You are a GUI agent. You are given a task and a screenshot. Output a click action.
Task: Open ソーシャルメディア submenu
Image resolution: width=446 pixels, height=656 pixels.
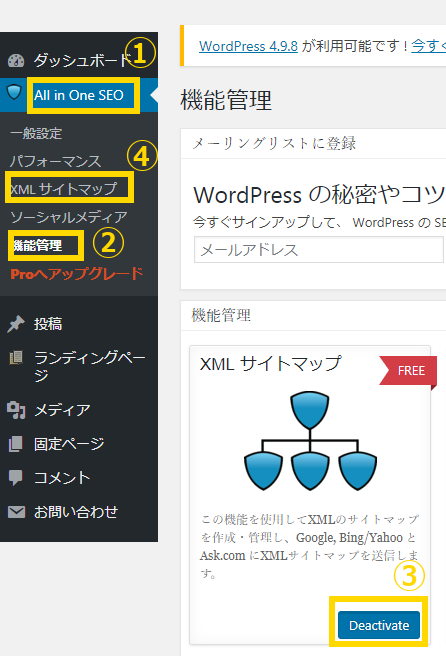click(x=69, y=217)
